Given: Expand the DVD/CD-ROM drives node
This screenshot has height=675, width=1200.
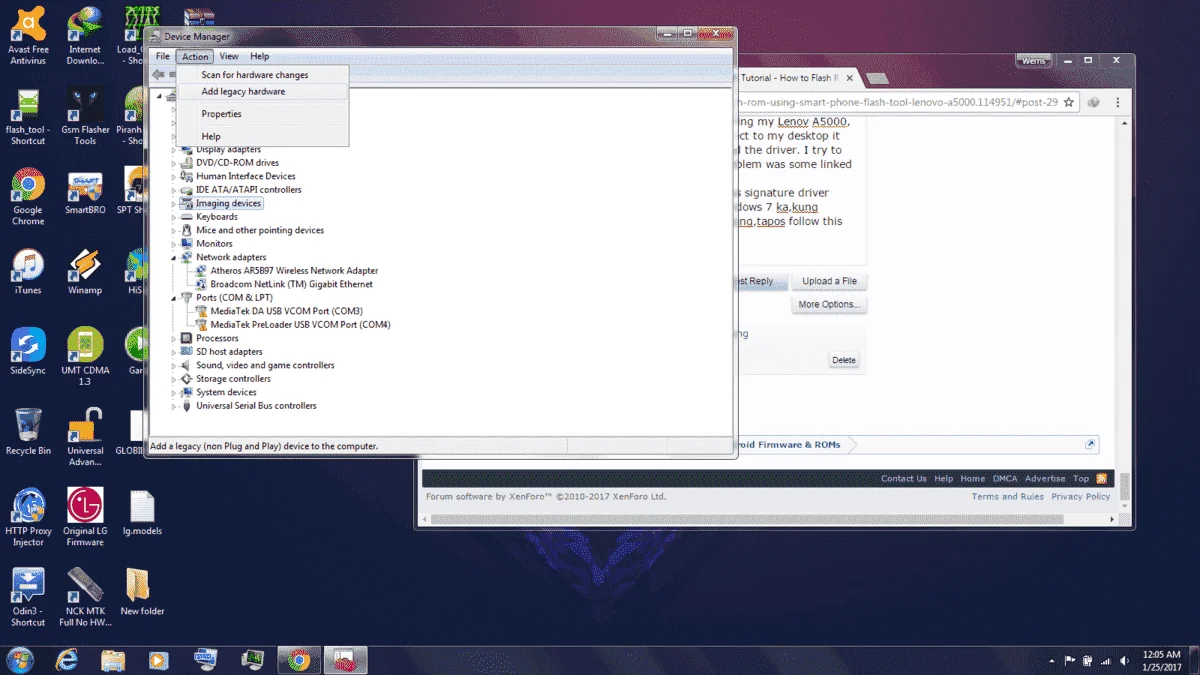Looking at the screenshot, I should pos(174,163).
